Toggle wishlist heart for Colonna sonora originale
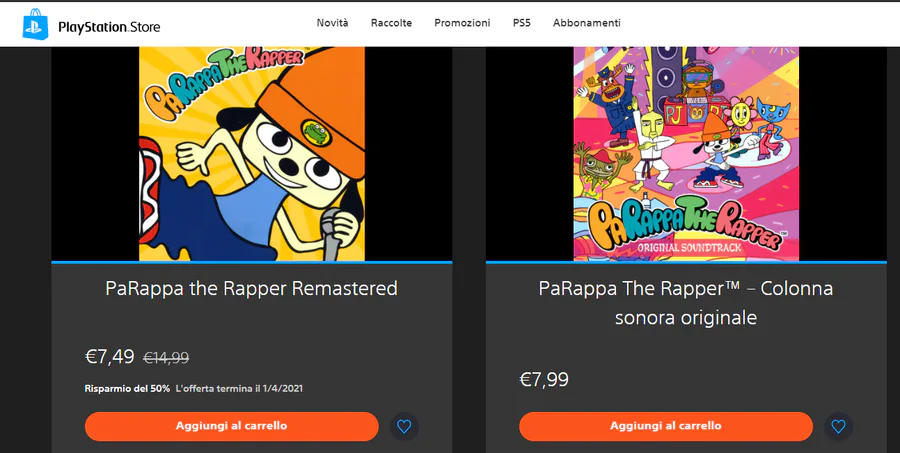900x453 pixels. tap(838, 427)
